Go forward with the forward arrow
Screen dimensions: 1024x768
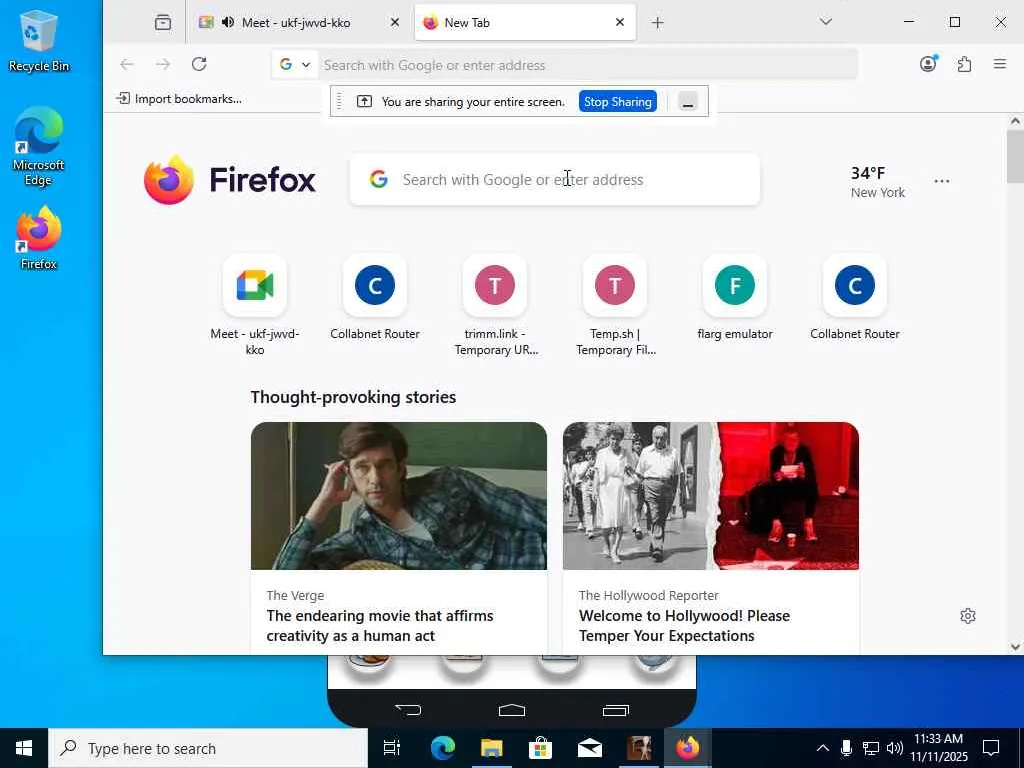tap(163, 64)
